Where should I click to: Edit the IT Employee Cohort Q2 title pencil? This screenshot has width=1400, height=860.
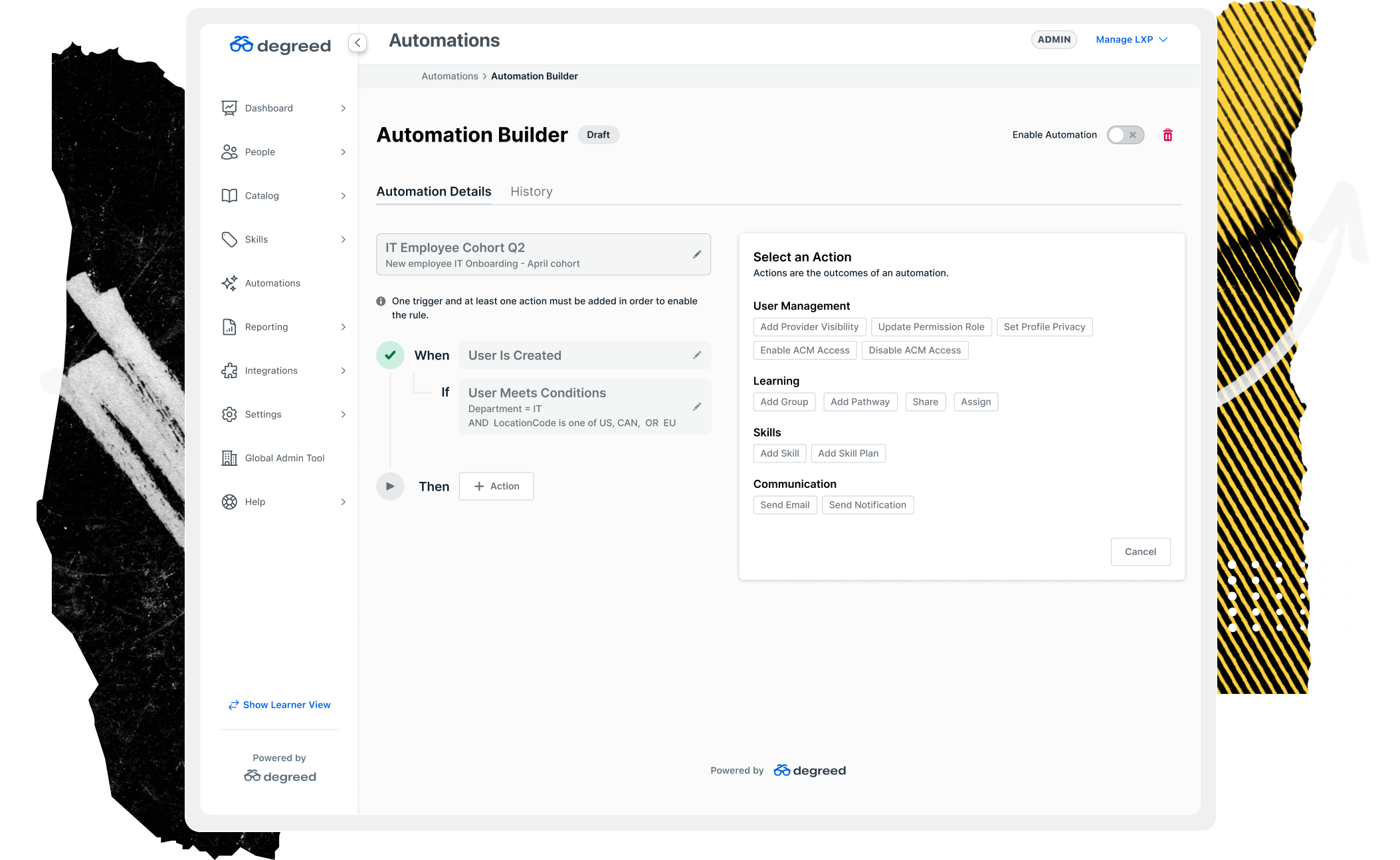tap(697, 254)
